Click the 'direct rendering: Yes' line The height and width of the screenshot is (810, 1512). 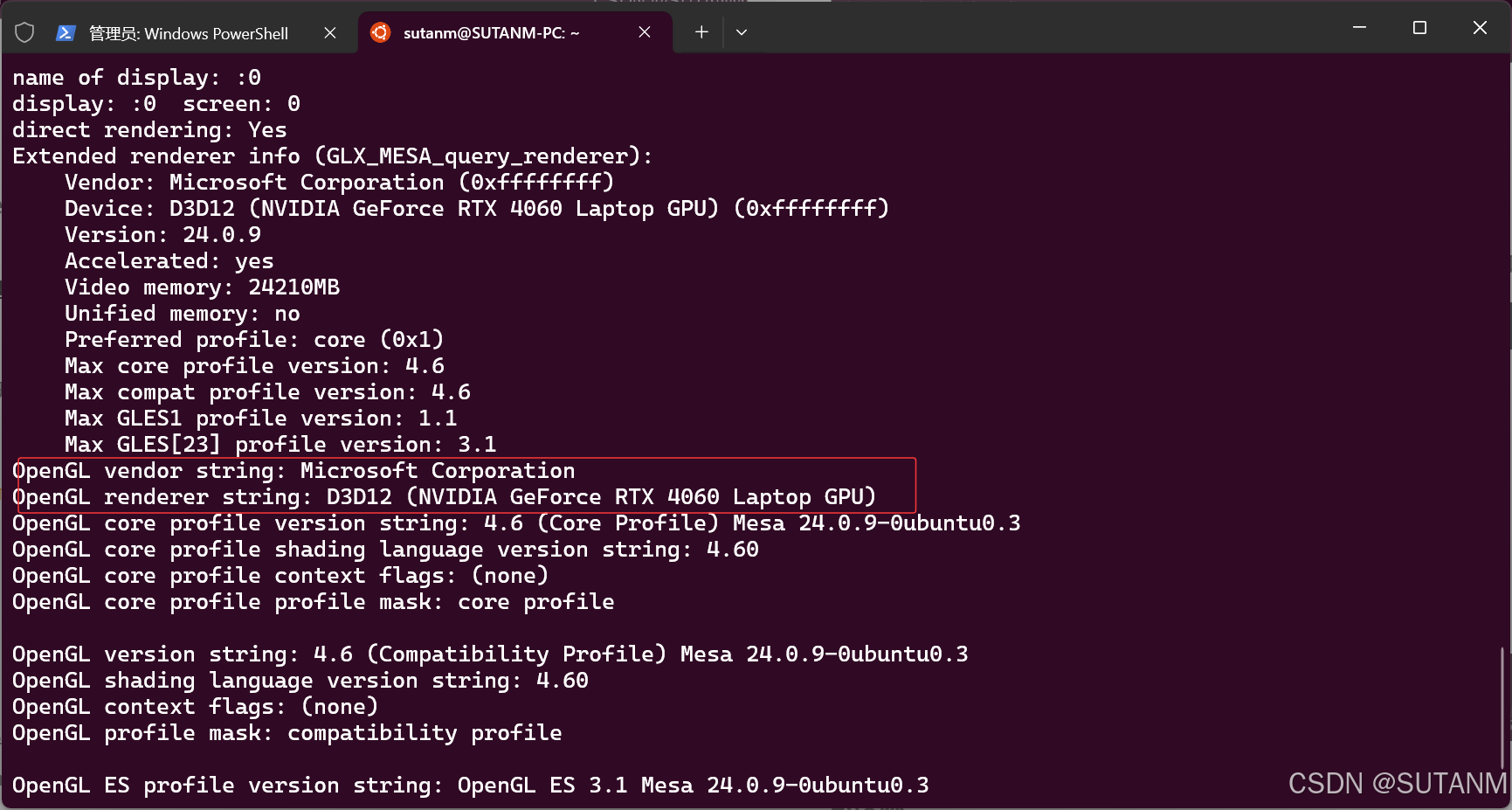[x=149, y=130]
